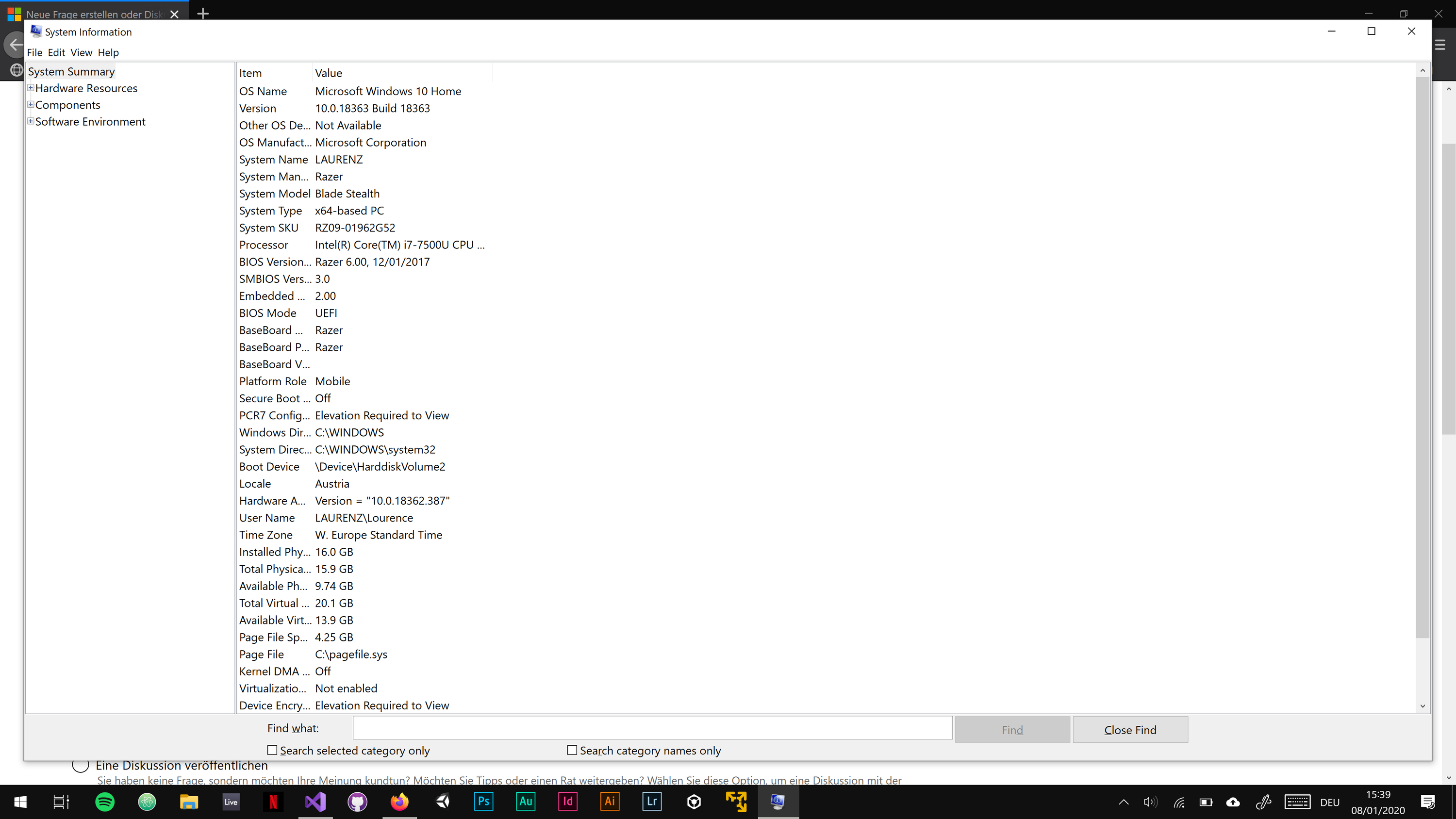
Task: Click the Item column header
Action: [275, 73]
